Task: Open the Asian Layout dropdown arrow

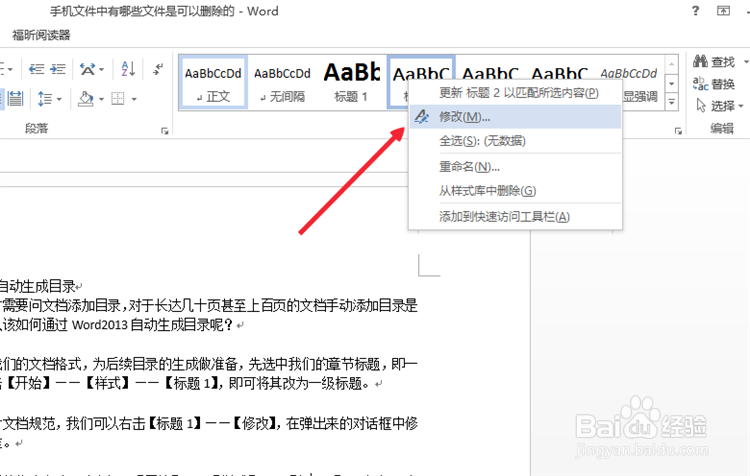Action: 101,70
